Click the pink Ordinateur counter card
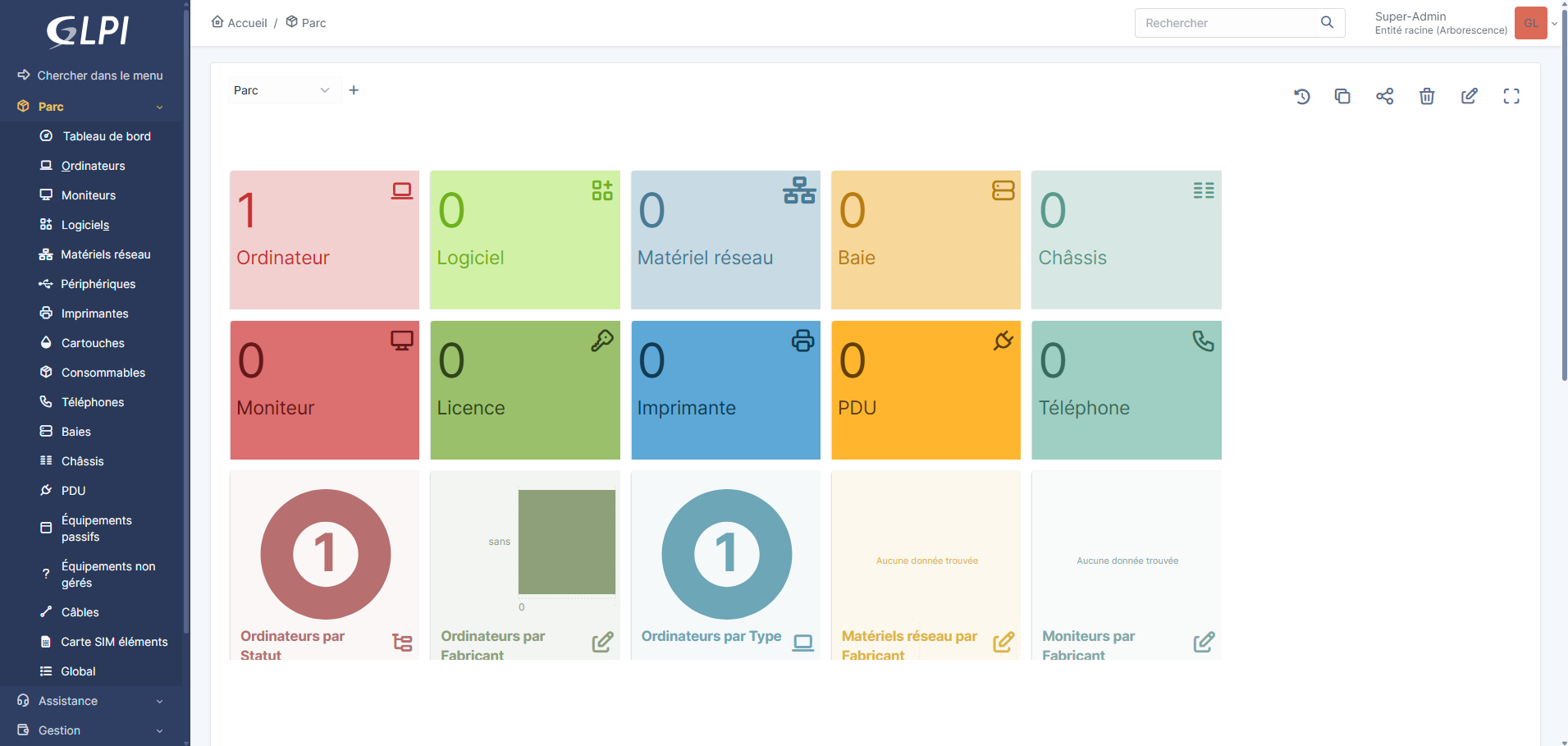Image resolution: width=1568 pixels, height=746 pixels. [324, 240]
